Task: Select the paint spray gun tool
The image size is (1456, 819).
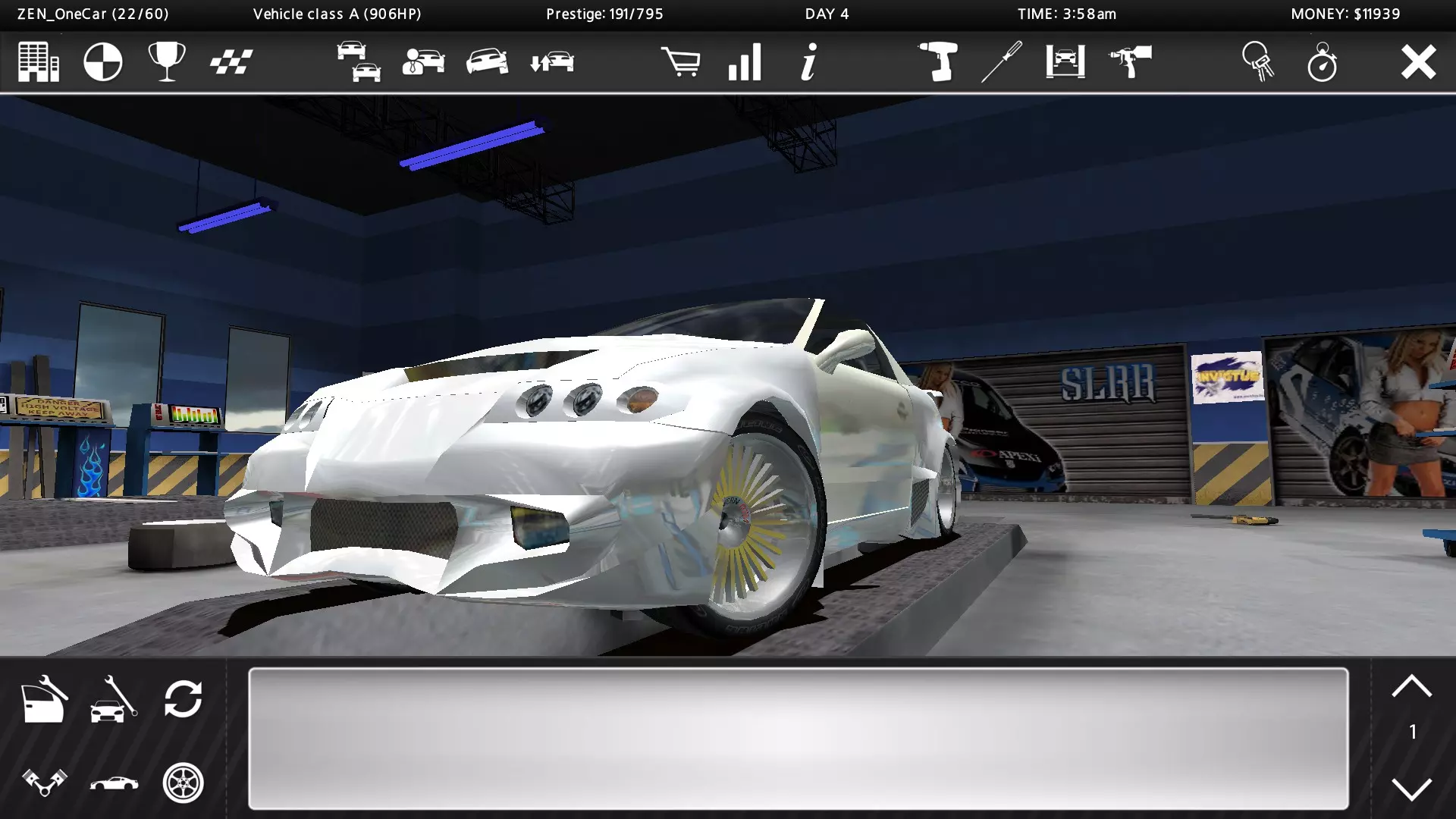Action: (x=1130, y=62)
